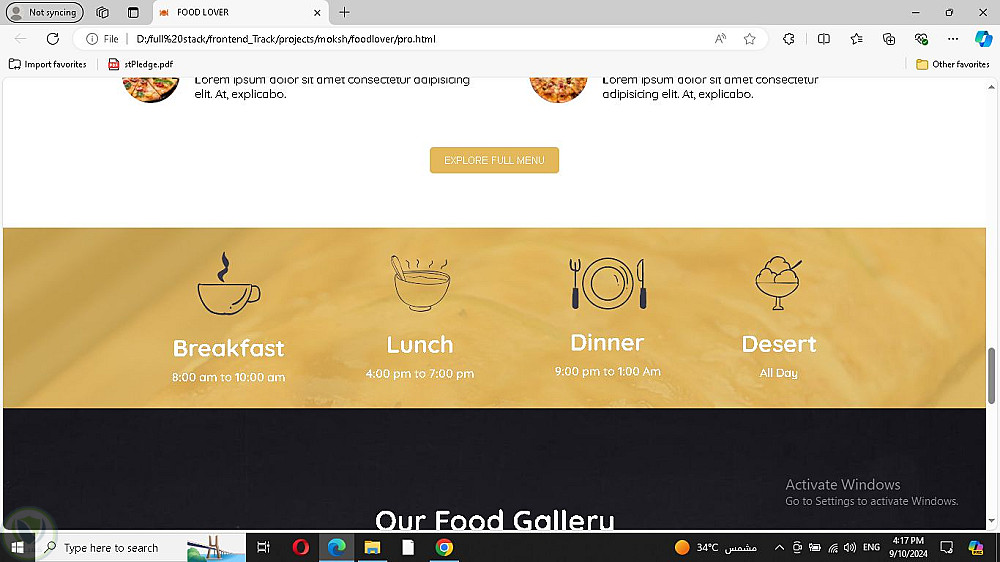Open the stPledge.pdf favorites shortcut
Viewport: 1000px width, 562px height.
coord(141,64)
